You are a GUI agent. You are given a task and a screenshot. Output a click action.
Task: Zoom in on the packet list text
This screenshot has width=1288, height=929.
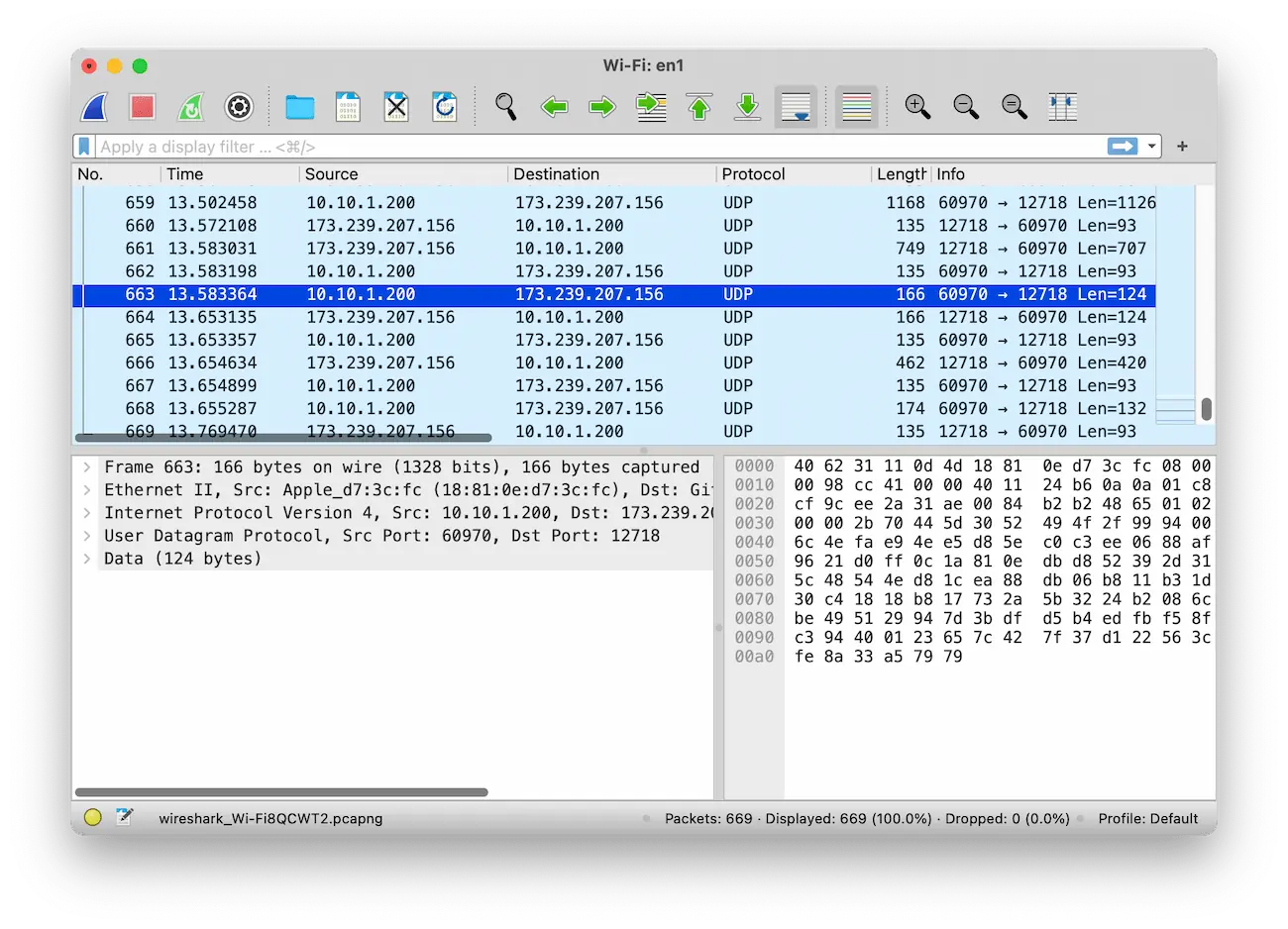pos(917,107)
